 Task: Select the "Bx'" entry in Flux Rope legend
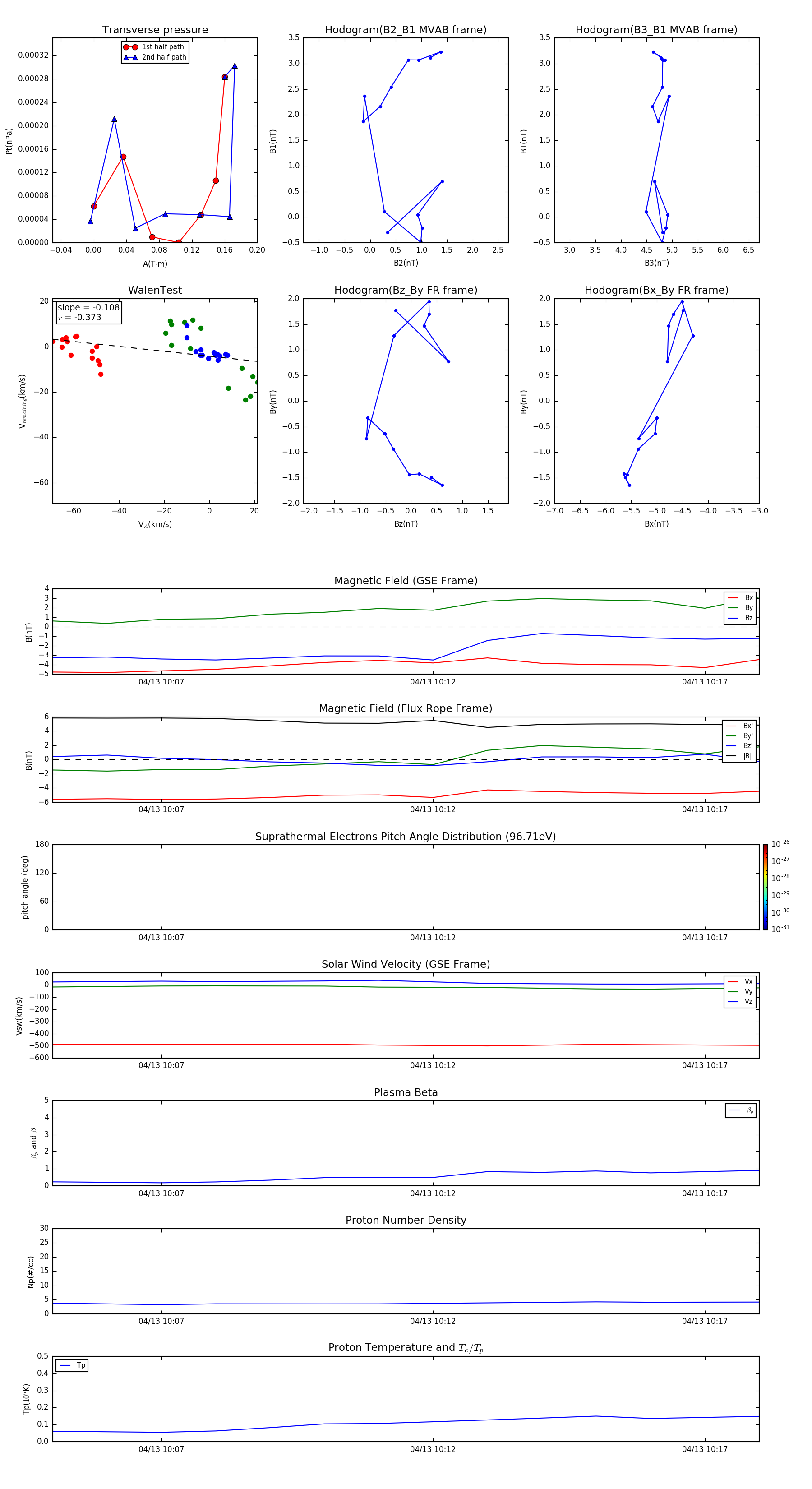click(739, 726)
